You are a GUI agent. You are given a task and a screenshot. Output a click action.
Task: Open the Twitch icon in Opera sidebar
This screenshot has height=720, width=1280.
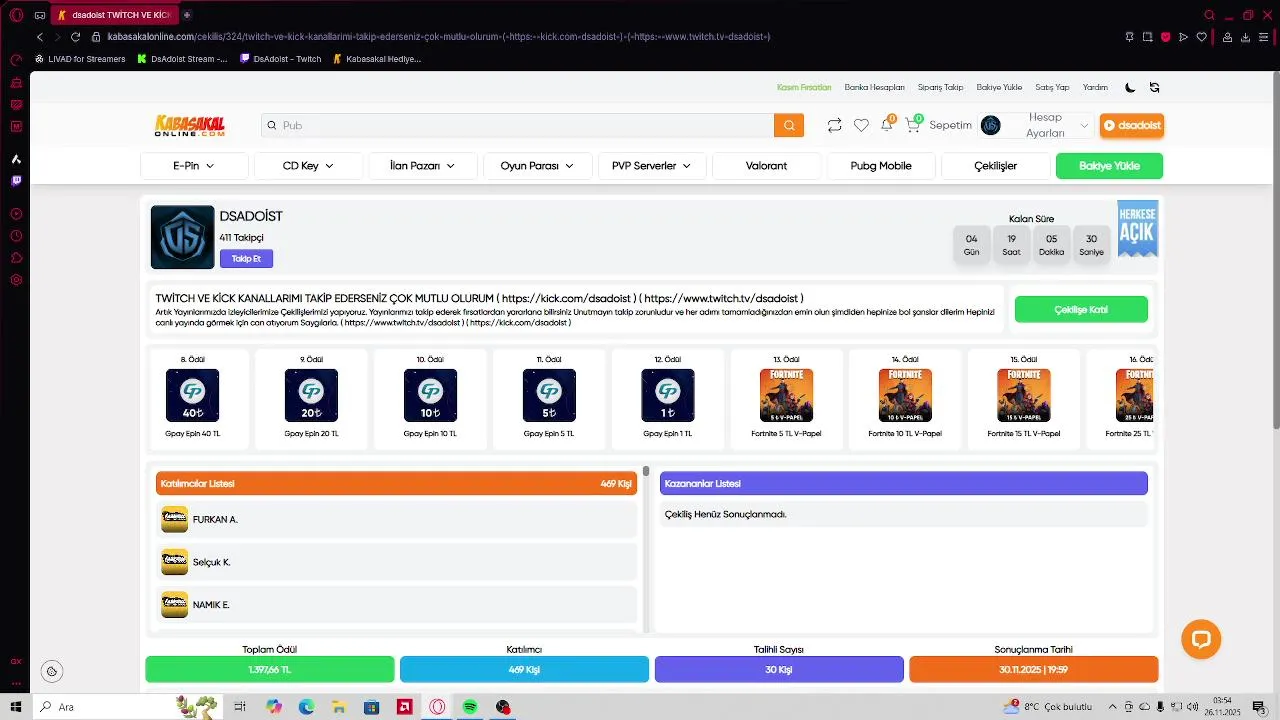click(16, 181)
